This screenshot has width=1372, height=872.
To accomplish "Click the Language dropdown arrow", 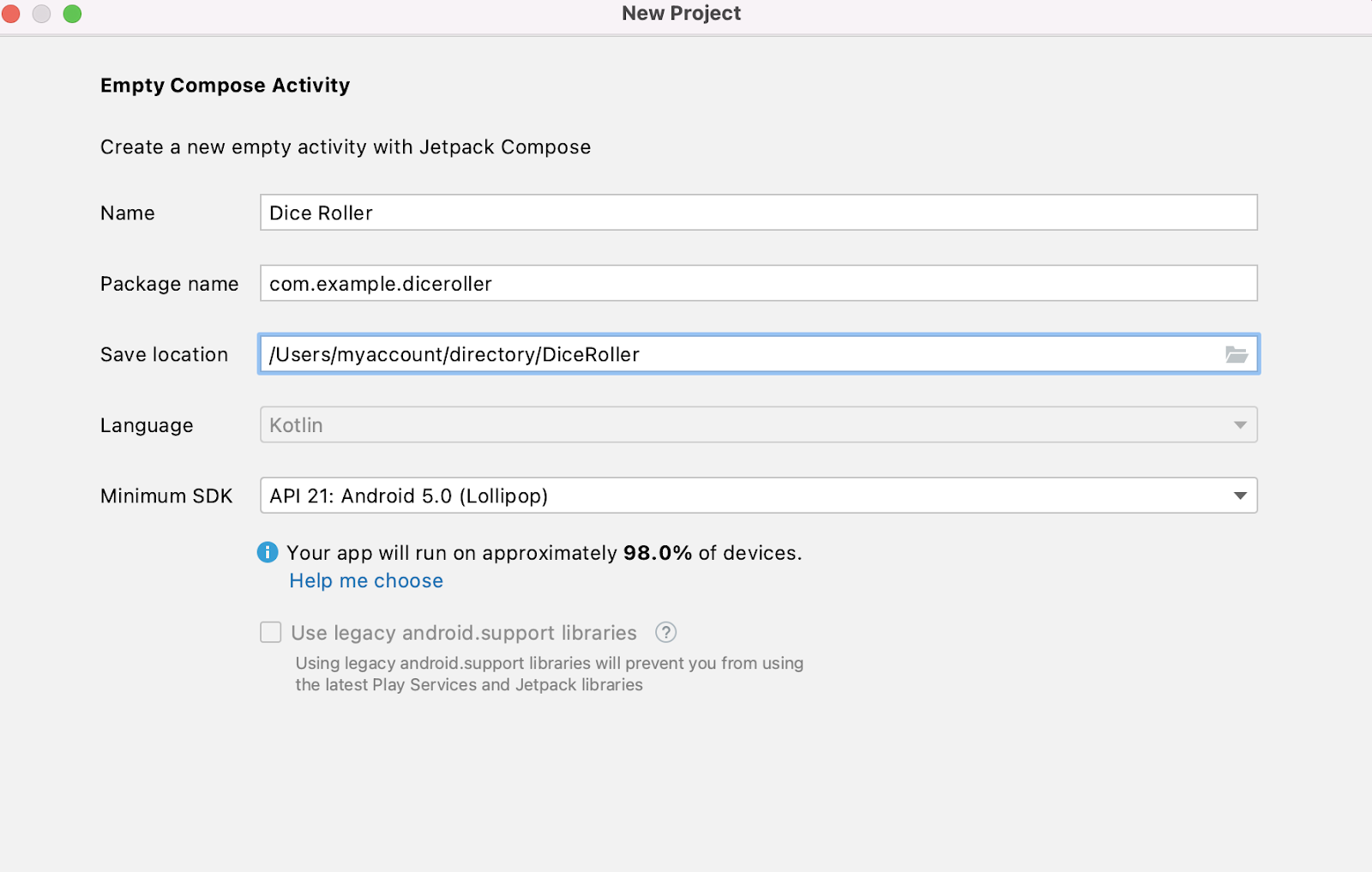I will point(1238,424).
